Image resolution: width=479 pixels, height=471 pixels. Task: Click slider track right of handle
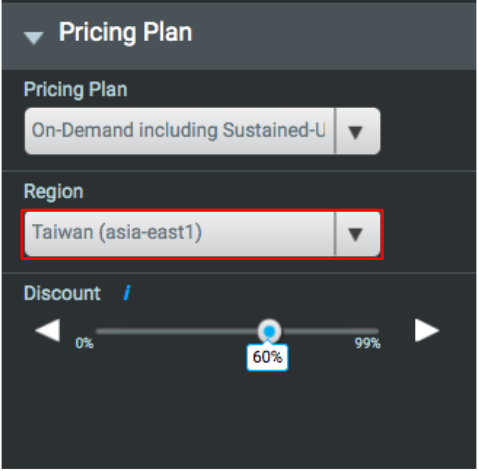pos(330,331)
